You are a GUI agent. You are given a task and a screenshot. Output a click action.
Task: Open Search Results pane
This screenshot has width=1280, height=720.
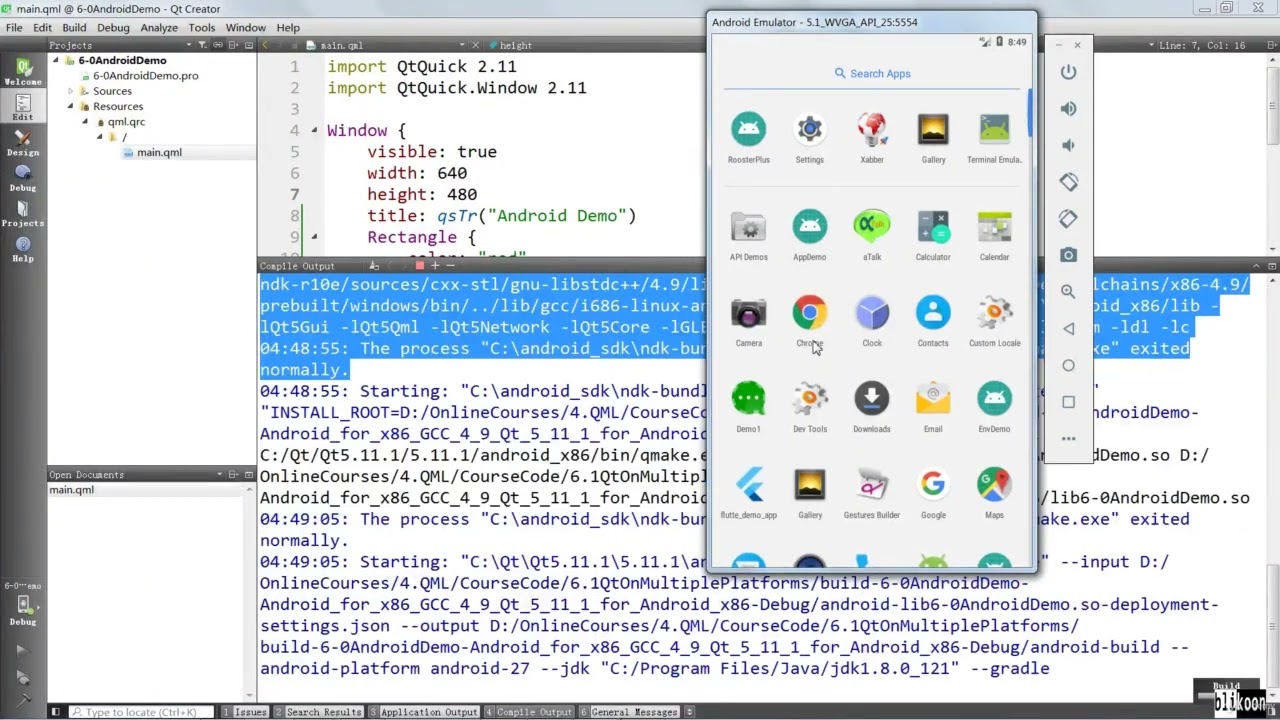coord(318,712)
